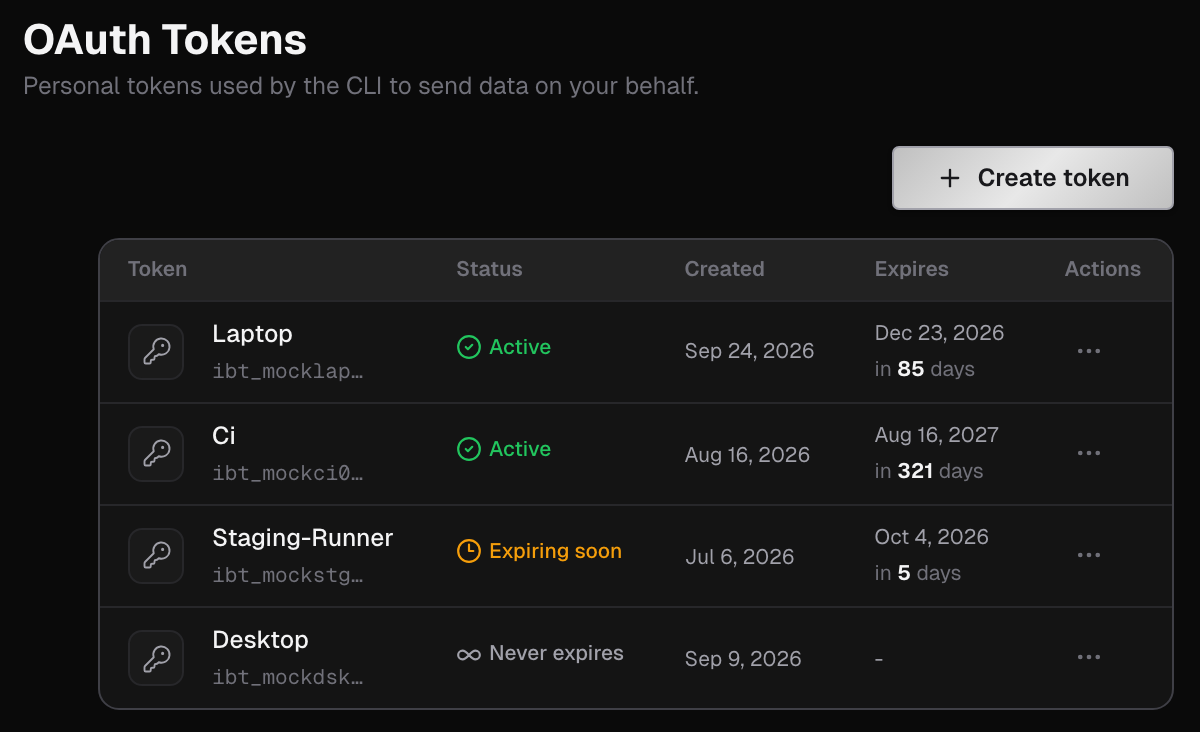Select the Staging-Runner token name
This screenshot has height=732, width=1200.
click(303, 538)
